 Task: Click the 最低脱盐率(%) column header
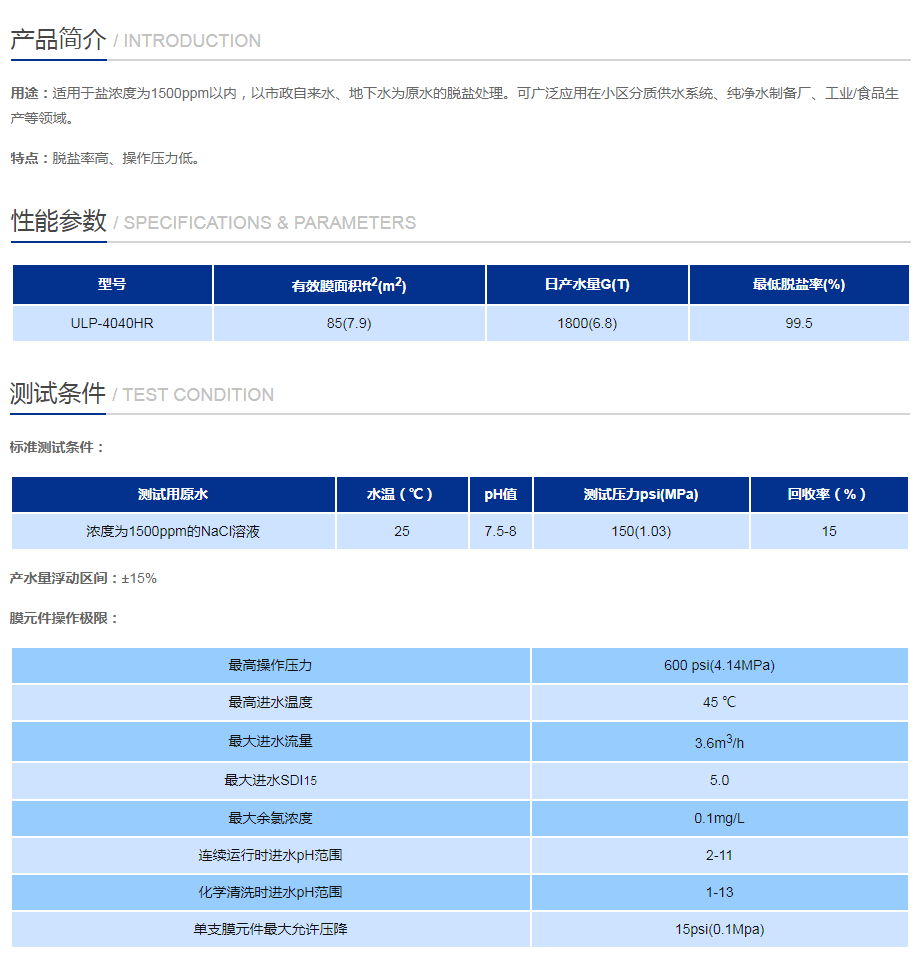[x=799, y=284]
